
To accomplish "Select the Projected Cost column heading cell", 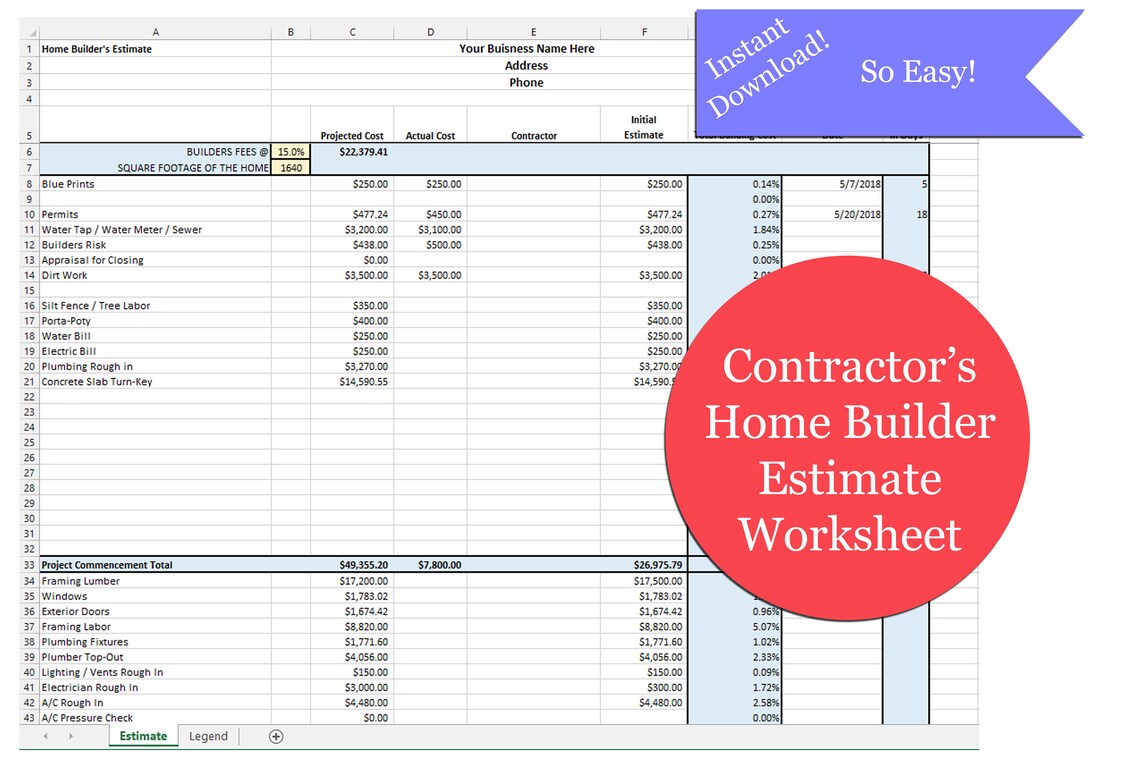I will tap(352, 135).
